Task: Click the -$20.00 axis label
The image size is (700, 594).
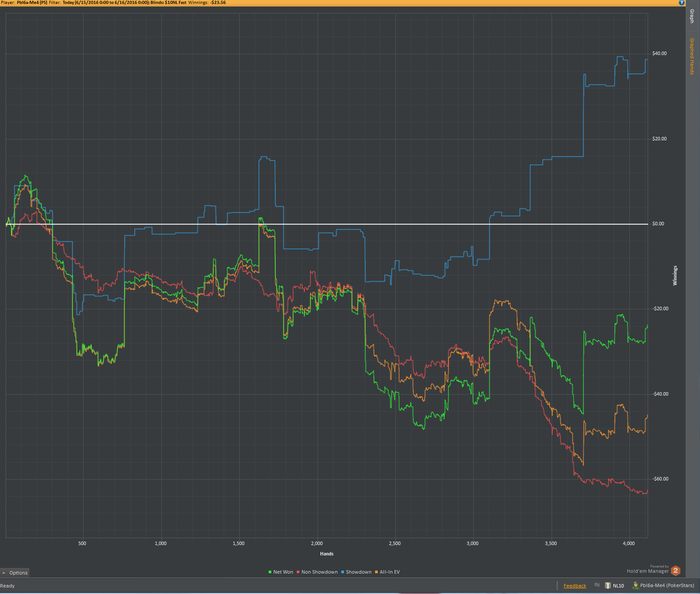Action: pyautogui.click(x=659, y=309)
